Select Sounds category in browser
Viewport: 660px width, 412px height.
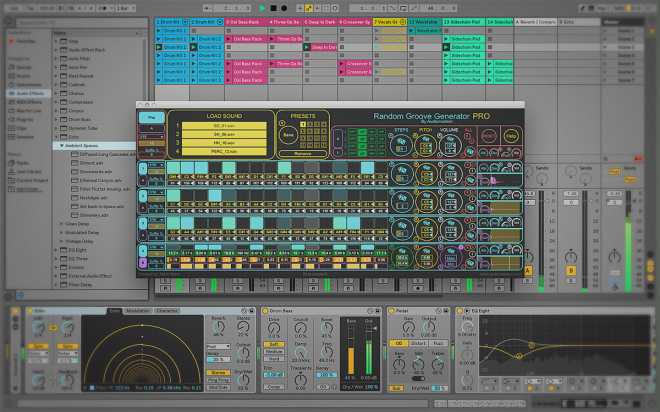pyautogui.click(x=24, y=67)
